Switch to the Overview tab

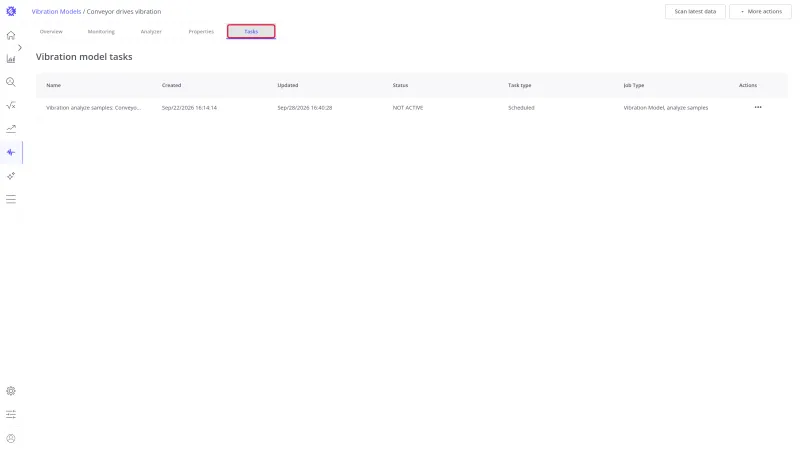[x=51, y=32]
